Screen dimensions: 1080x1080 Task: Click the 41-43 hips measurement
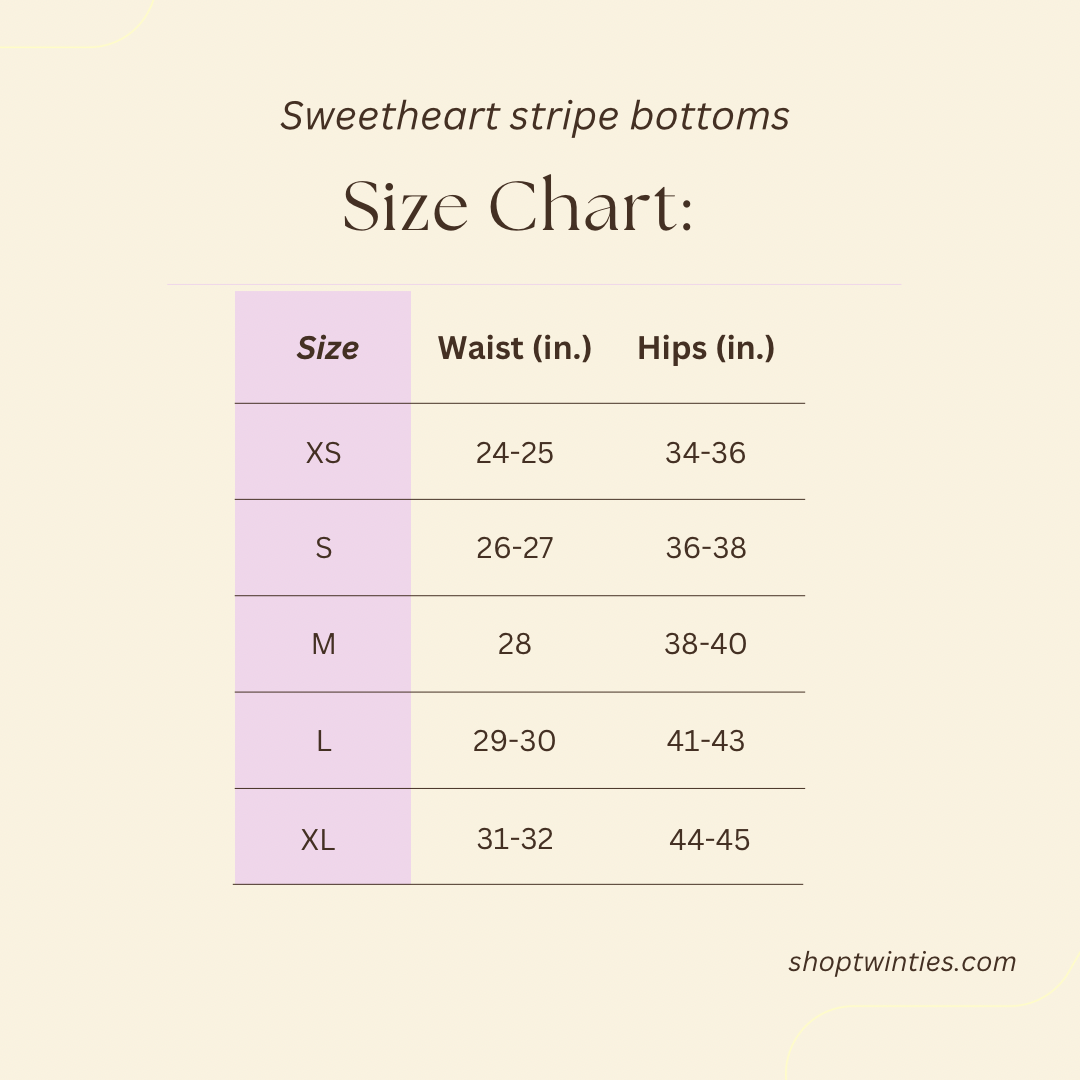pos(706,741)
